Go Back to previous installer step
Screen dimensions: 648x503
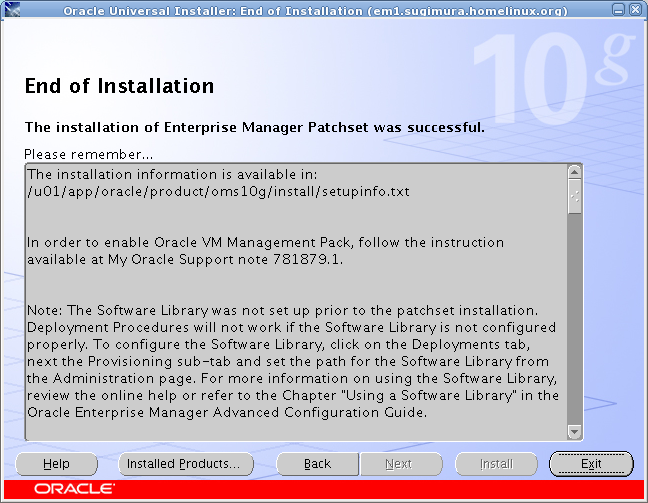click(317, 464)
